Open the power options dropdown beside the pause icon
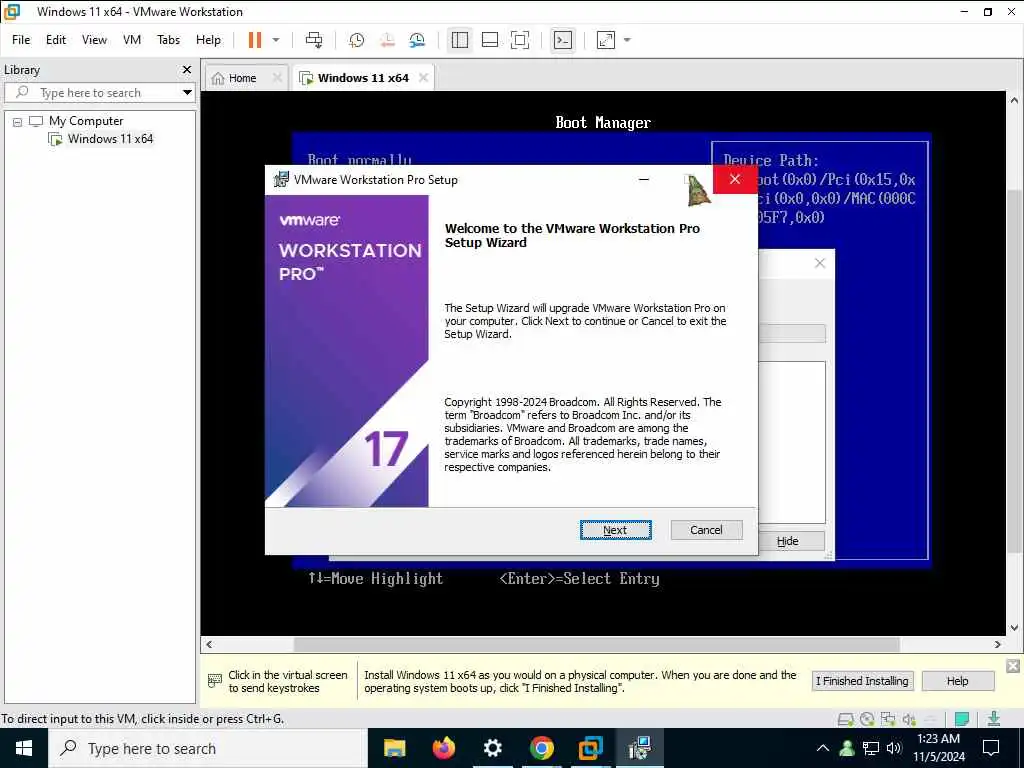Viewport: 1024px width, 768px height. click(x=276, y=40)
